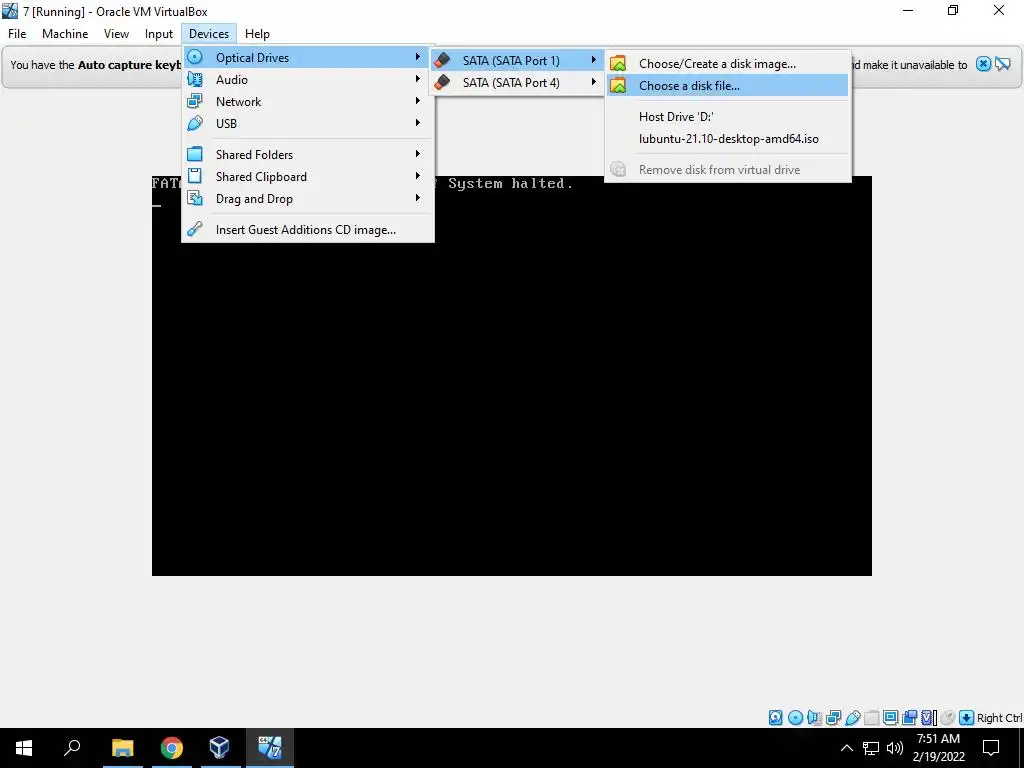Click the USB plug icon in menu

point(195,123)
